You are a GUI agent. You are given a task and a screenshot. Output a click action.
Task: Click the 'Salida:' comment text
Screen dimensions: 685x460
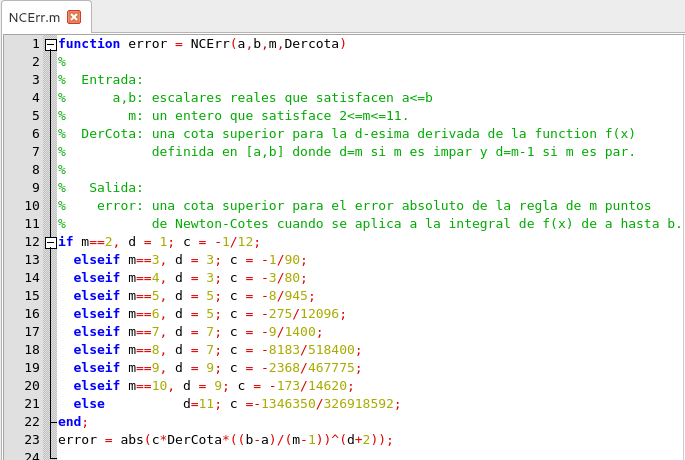pyautogui.click(x=116, y=188)
